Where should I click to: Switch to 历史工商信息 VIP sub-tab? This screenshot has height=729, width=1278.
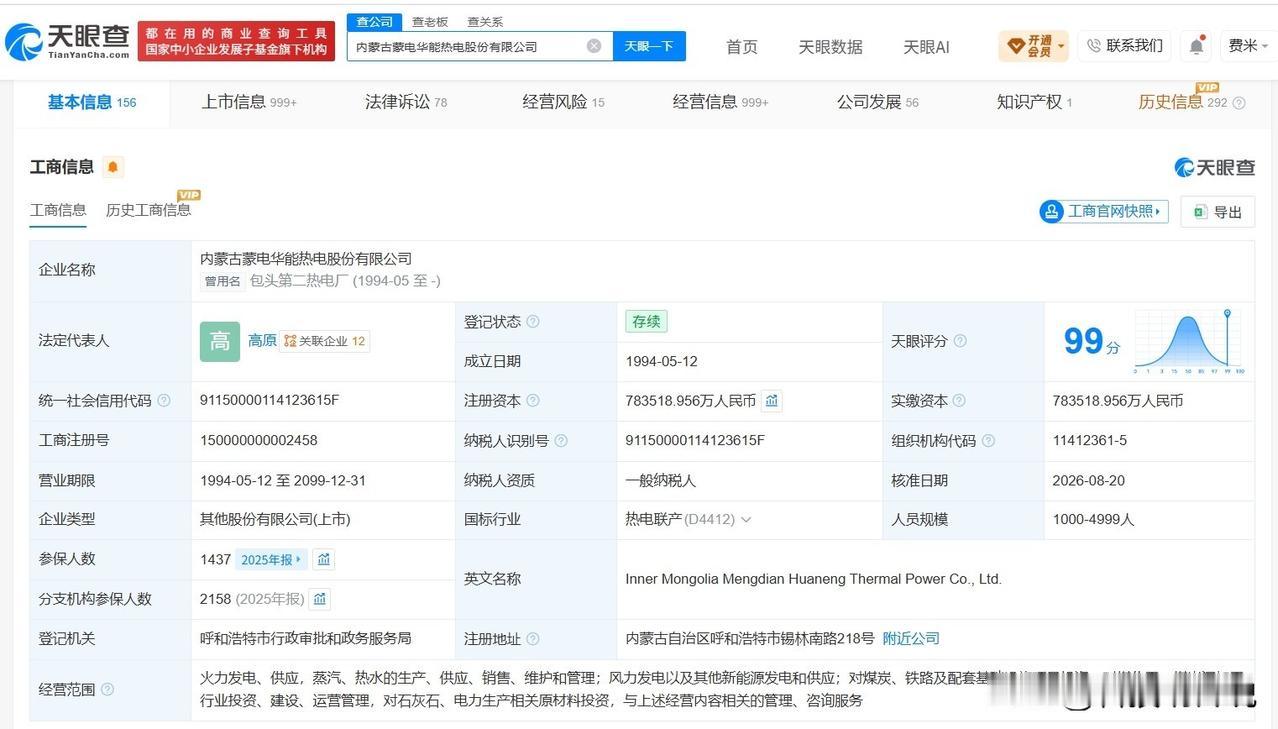click(x=148, y=210)
